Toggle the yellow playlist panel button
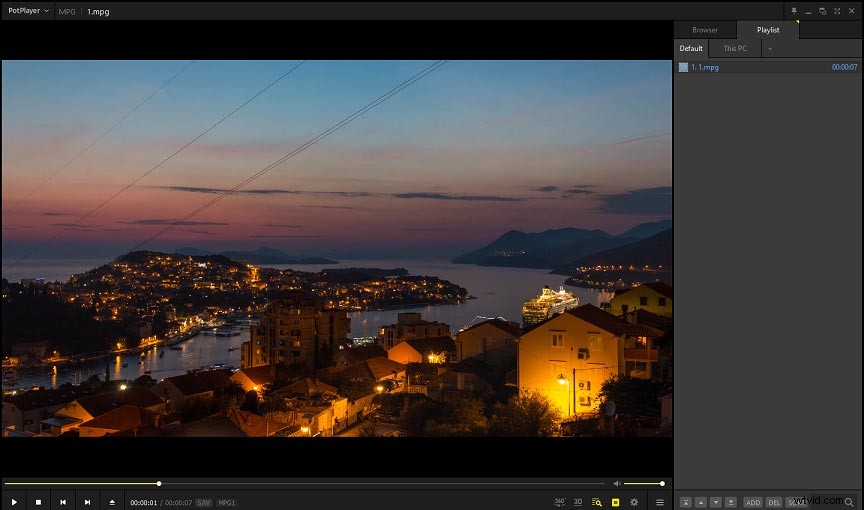Image resolution: width=864 pixels, height=510 pixels. [x=616, y=502]
